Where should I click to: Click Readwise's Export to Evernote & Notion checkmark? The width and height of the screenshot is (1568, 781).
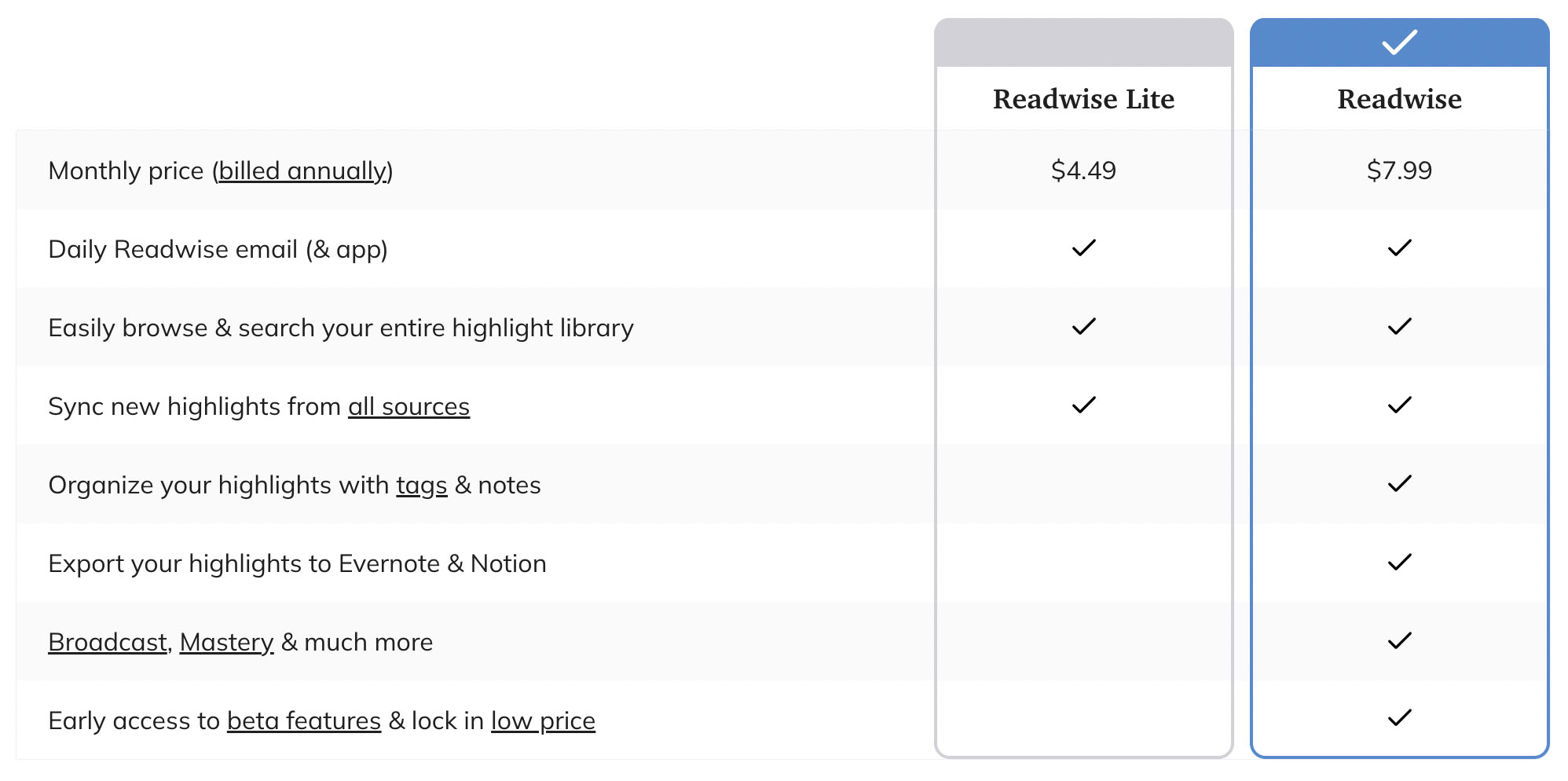tap(1399, 563)
